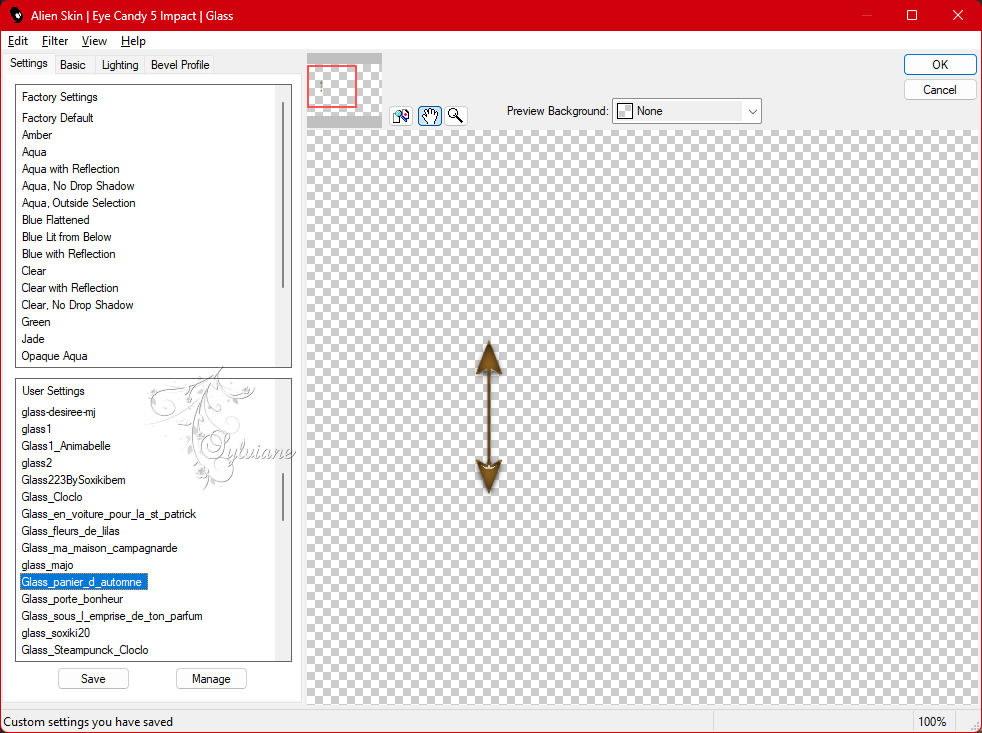Select Glass_sous_l_emprise_de_ton_parfum setting
Screen dimensions: 982x733
pos(112,616)
